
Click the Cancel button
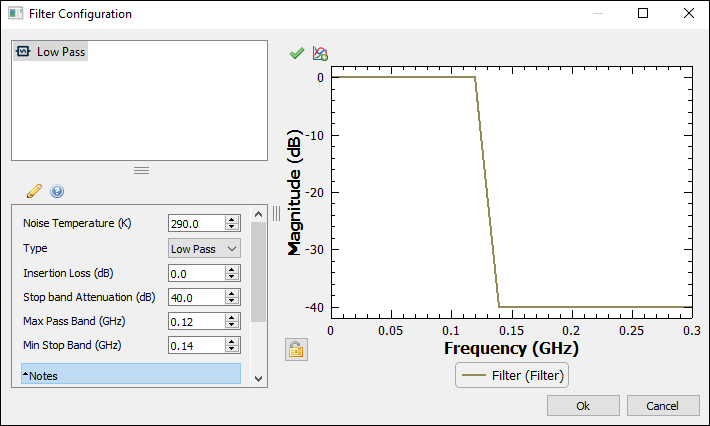[x=663, y=406]
